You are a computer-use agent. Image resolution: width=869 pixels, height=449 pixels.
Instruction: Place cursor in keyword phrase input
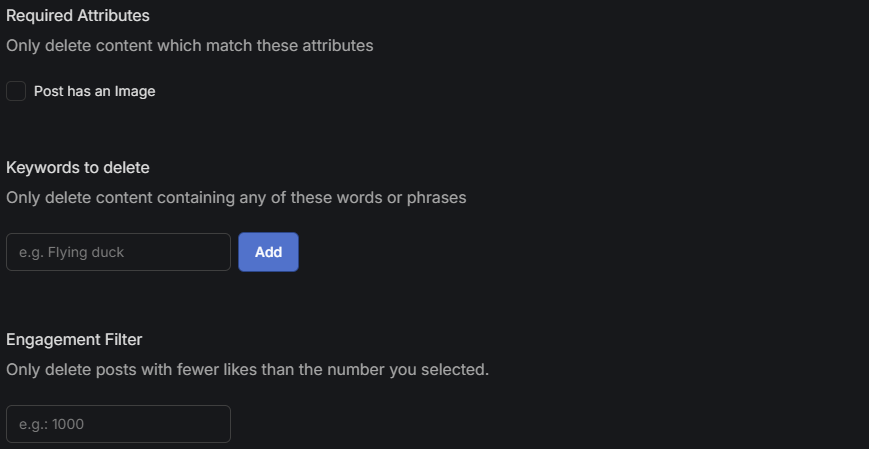click(118, 252)
